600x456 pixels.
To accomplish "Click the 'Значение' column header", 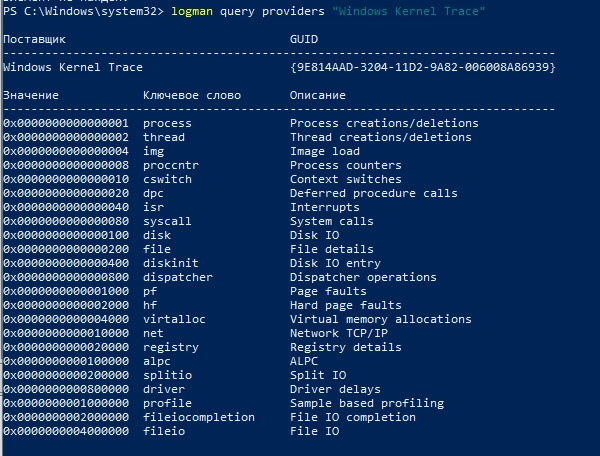I will tap(31, 95).
